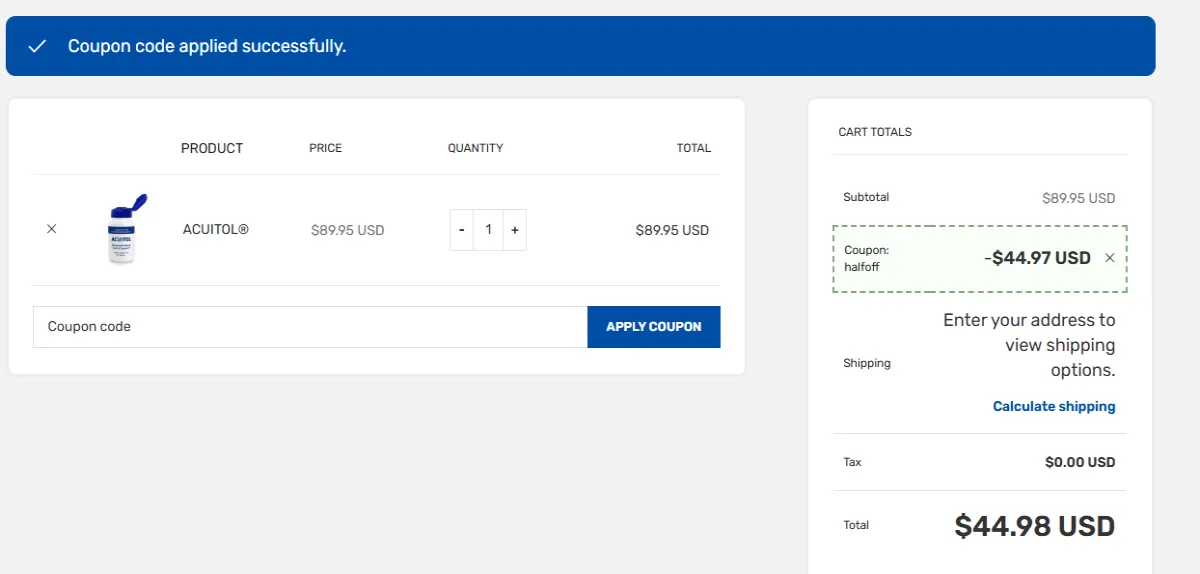Screen dimensions: 1200x574
Task: Select the PRODUCT column header
Action: point(212,148)
